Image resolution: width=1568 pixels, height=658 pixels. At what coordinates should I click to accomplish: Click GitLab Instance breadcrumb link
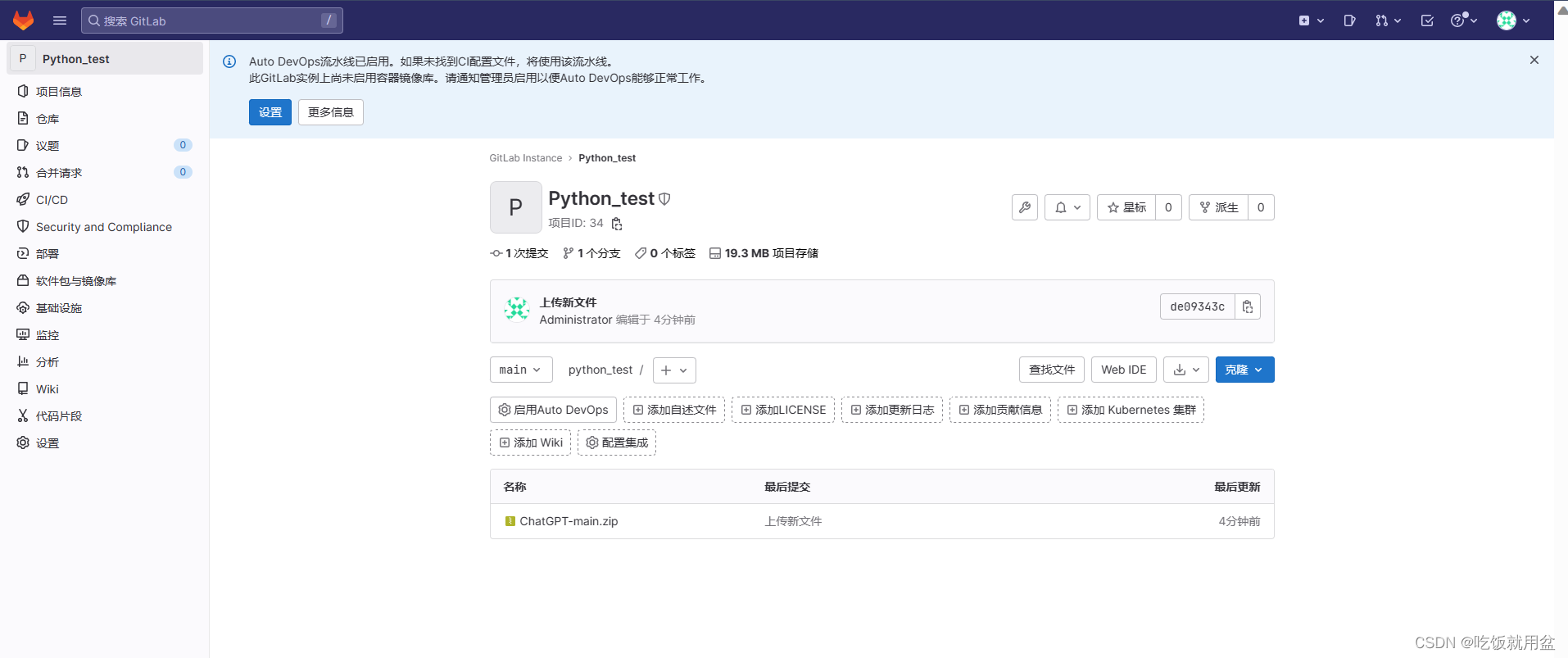coord(526,158)
